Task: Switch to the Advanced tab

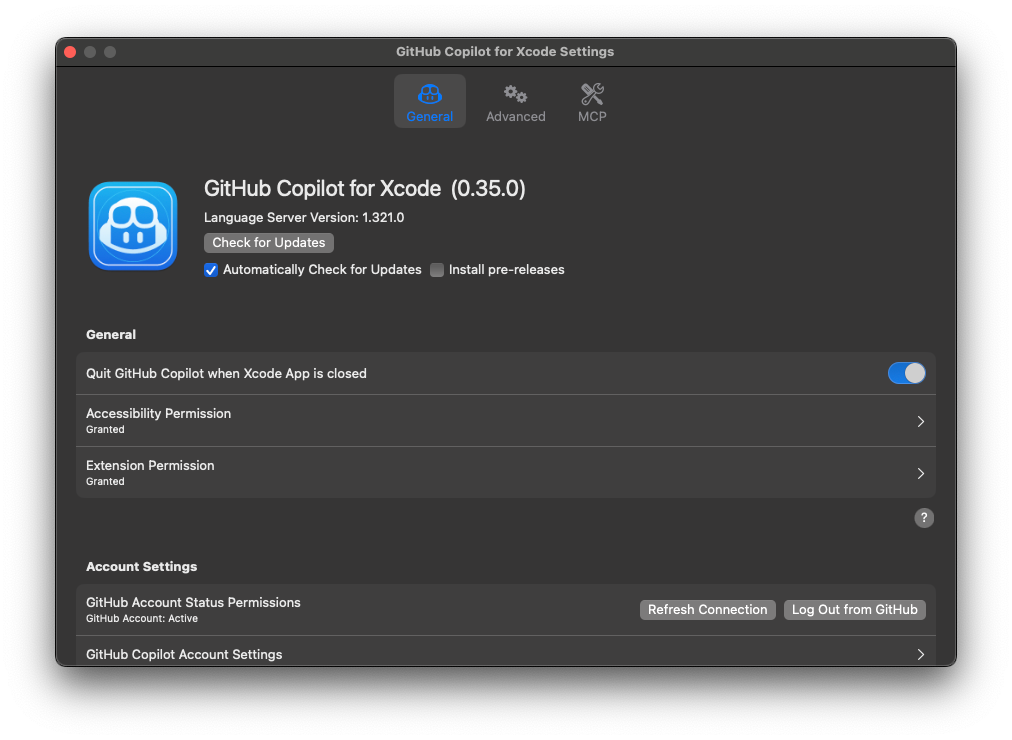Action: pos(515,103)
